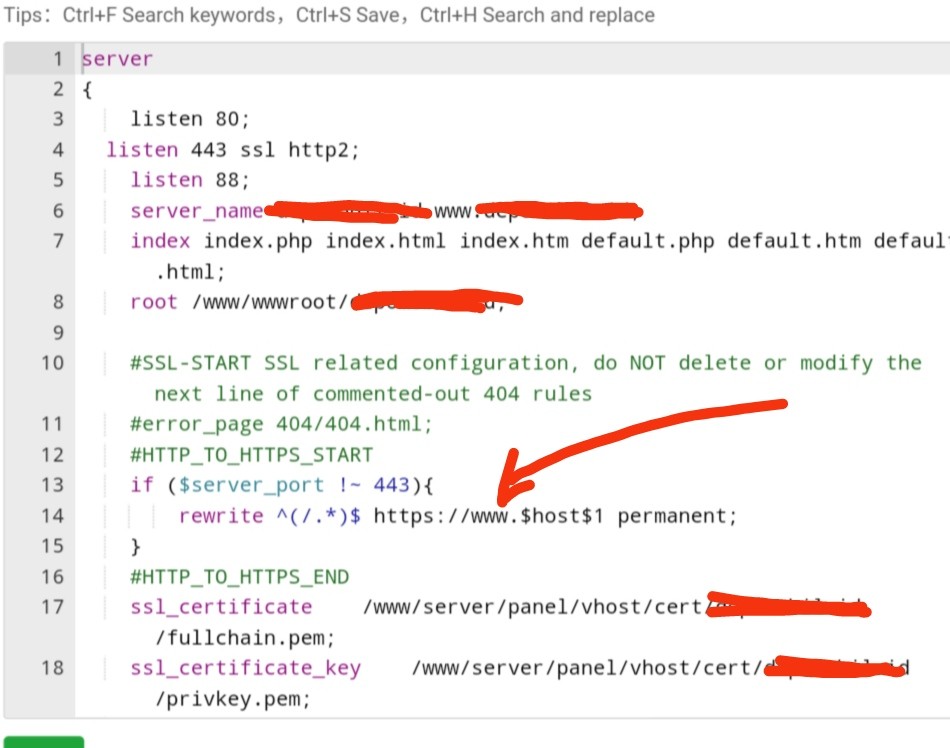Screen dimensions: 950x748
Task: Click '/www/wwwroot/' path on line 8
Action: (270, 302)
